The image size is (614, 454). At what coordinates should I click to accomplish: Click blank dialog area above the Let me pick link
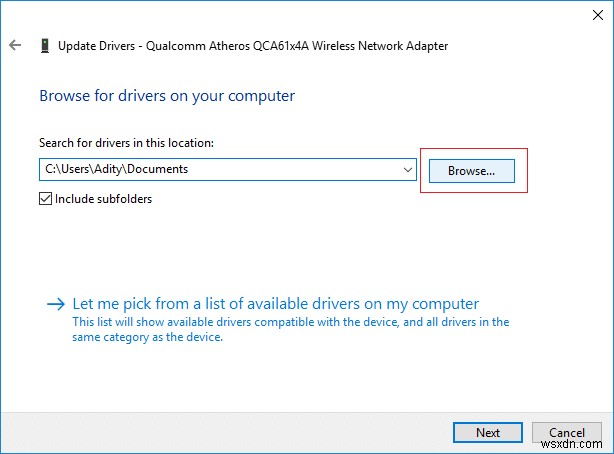click(300, 250)
